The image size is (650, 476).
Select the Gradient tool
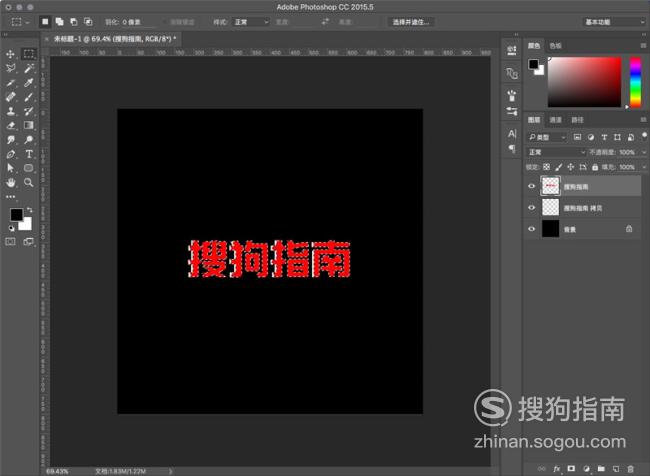pos(29,125)
